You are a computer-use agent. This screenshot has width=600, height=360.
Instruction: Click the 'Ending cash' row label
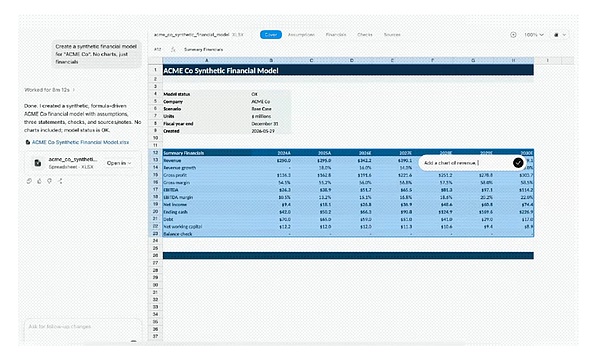point(207,212)
